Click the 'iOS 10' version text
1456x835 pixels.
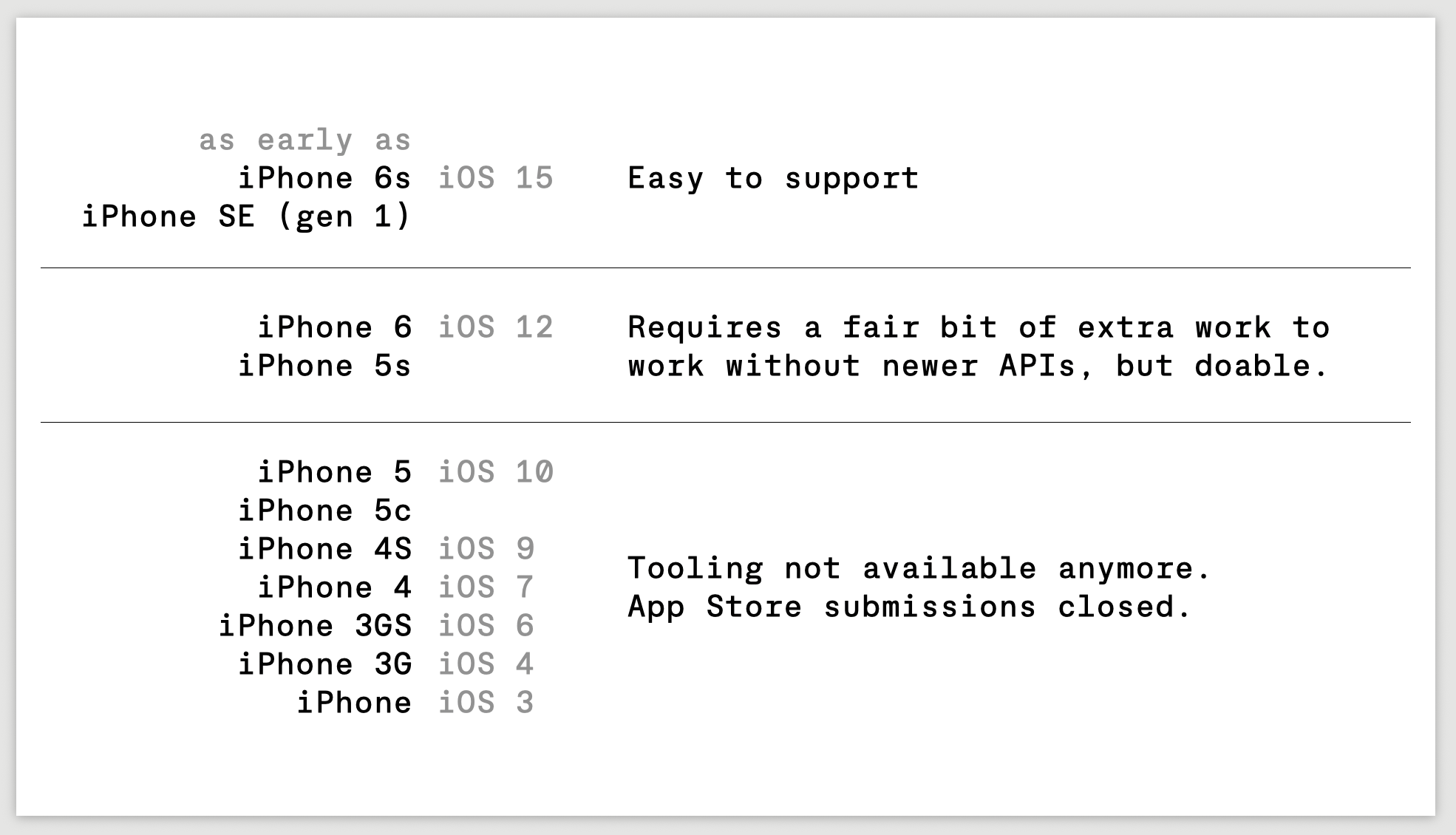496,472
